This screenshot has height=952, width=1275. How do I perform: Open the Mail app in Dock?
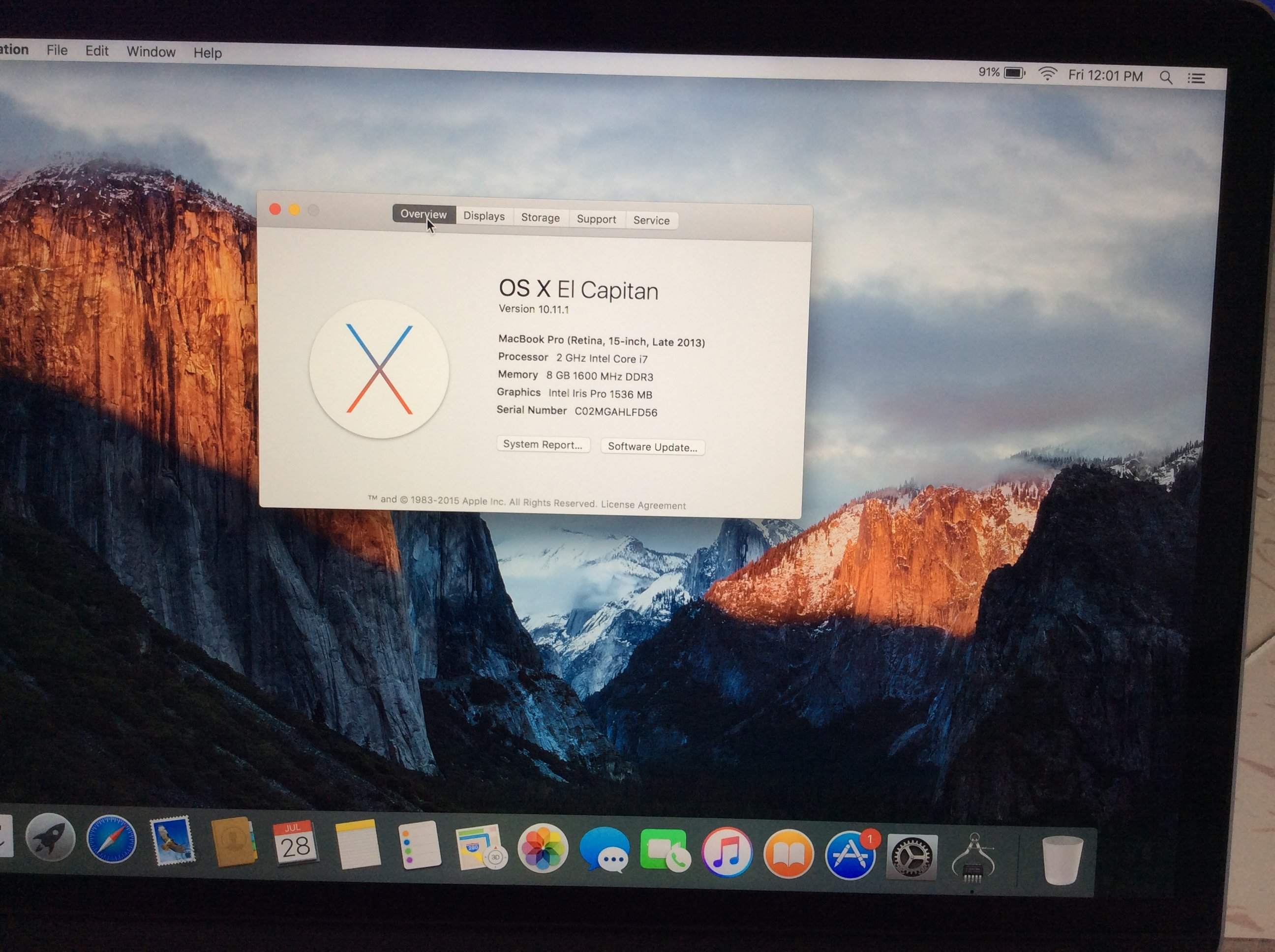click(x=173, y=840)
